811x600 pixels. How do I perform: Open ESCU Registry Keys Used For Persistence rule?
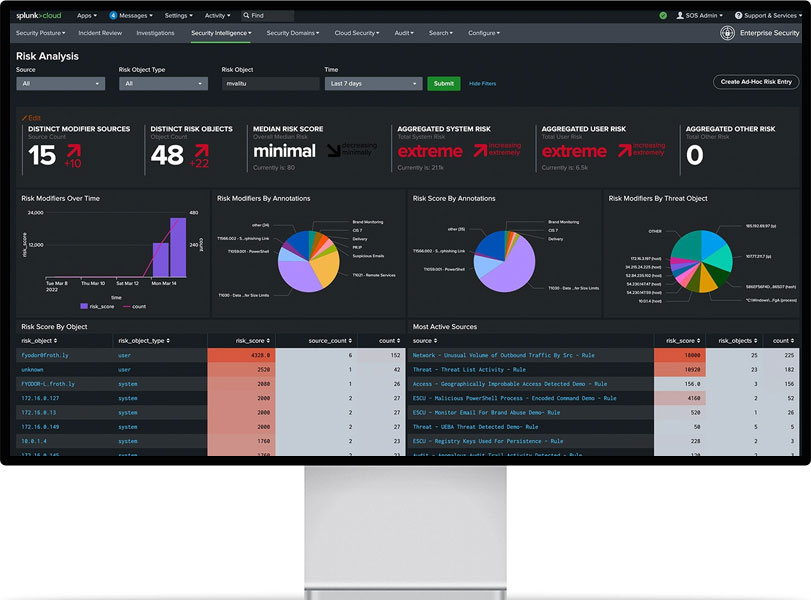(487, 441)
